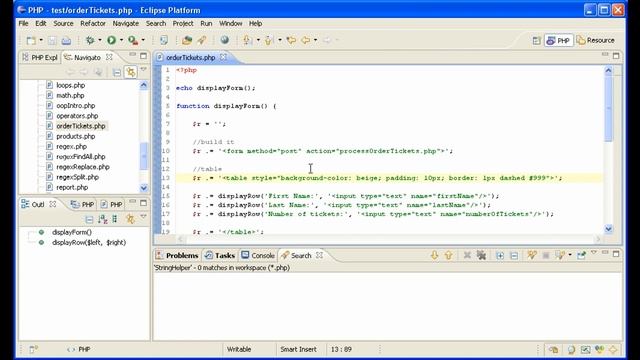640x360 pixels.
Task: Switch to the PHP Explorer tab
Action: (40, 58)
